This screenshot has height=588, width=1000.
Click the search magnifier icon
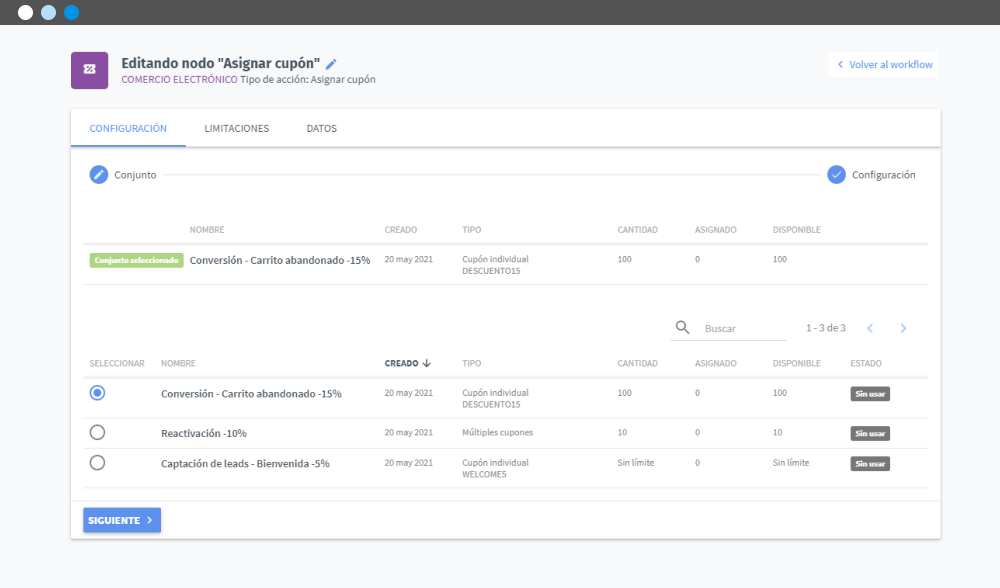pyautogui.click(x=683, y=328)
